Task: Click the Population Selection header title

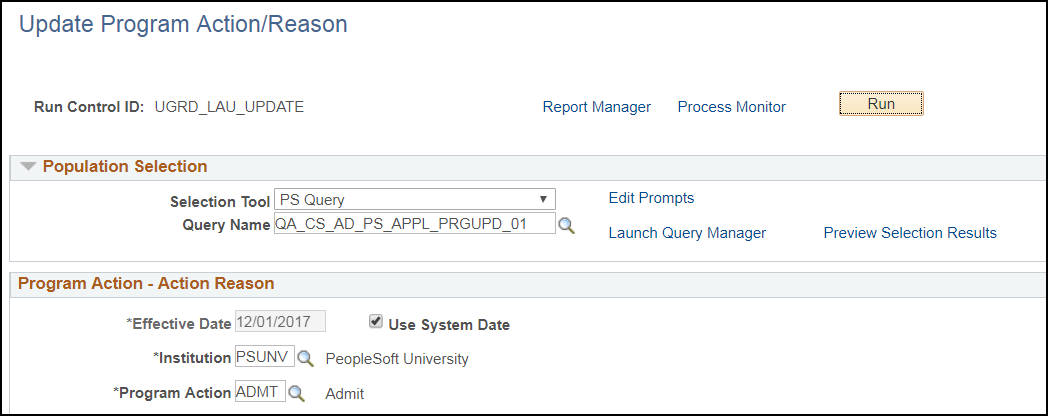Action: pyautogui.click(x=125, y=167)
